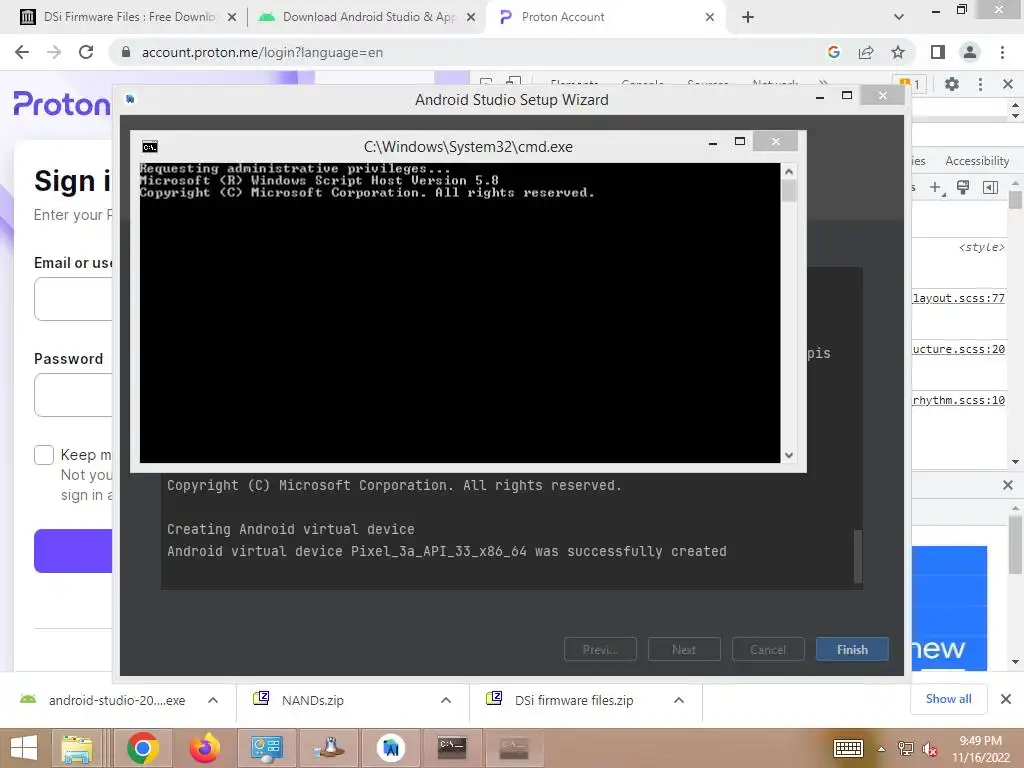Click cmd window scroll down arrow

coord(789,455)
